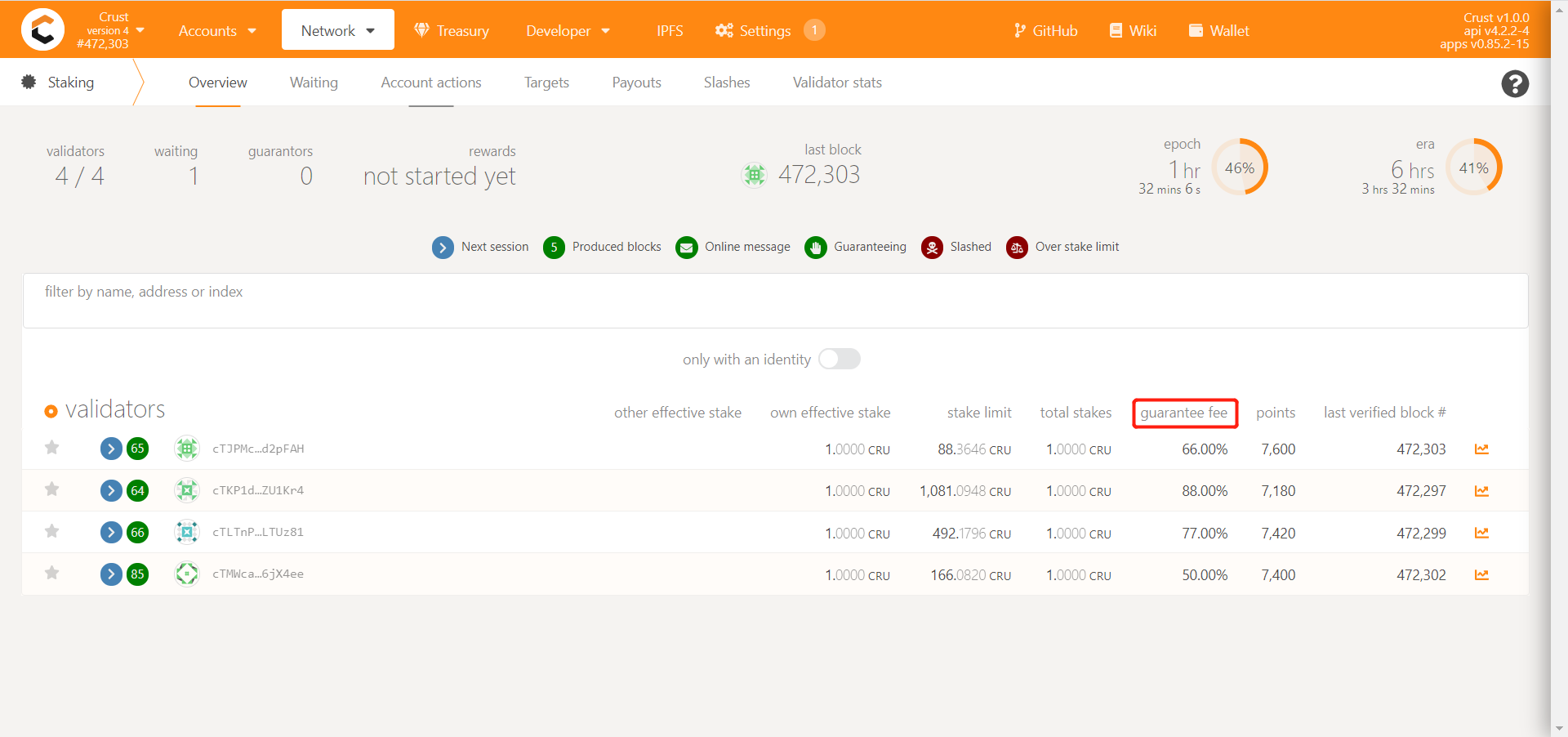Click next session arrow for cTKP1d...ZU1Kr4
1568x737 pixels.
[x=111, y=490]
